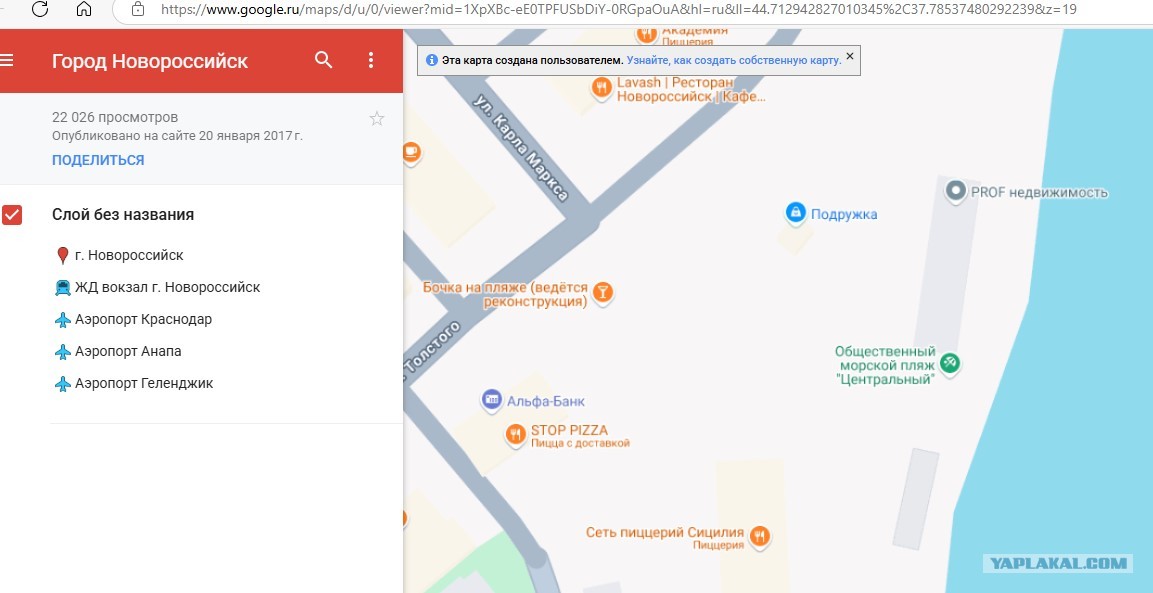Open the three-dot options menu
The width and height of the screenshot is (1153, 593).
click(371, 60)
